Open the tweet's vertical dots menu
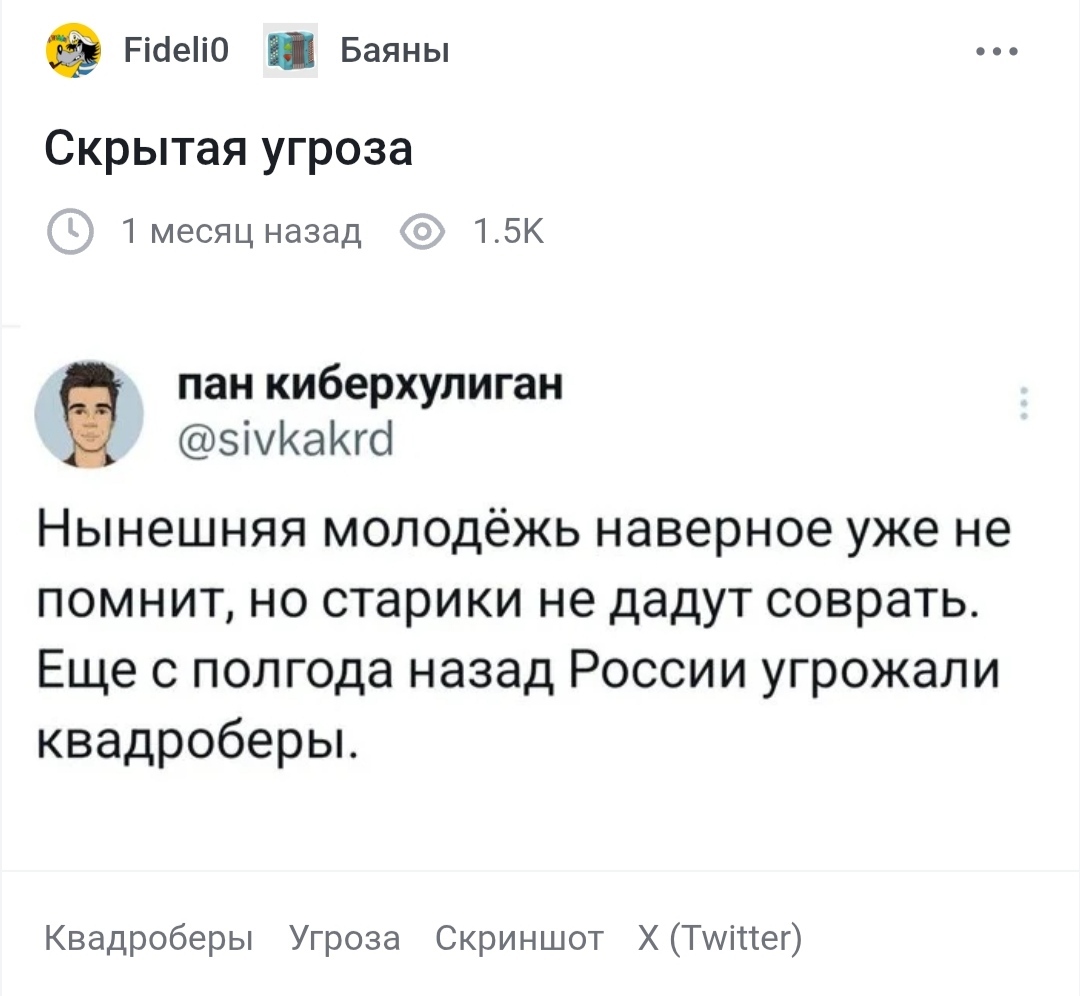This screenshot has width=1080, height=996. [x=1023, y=405]
